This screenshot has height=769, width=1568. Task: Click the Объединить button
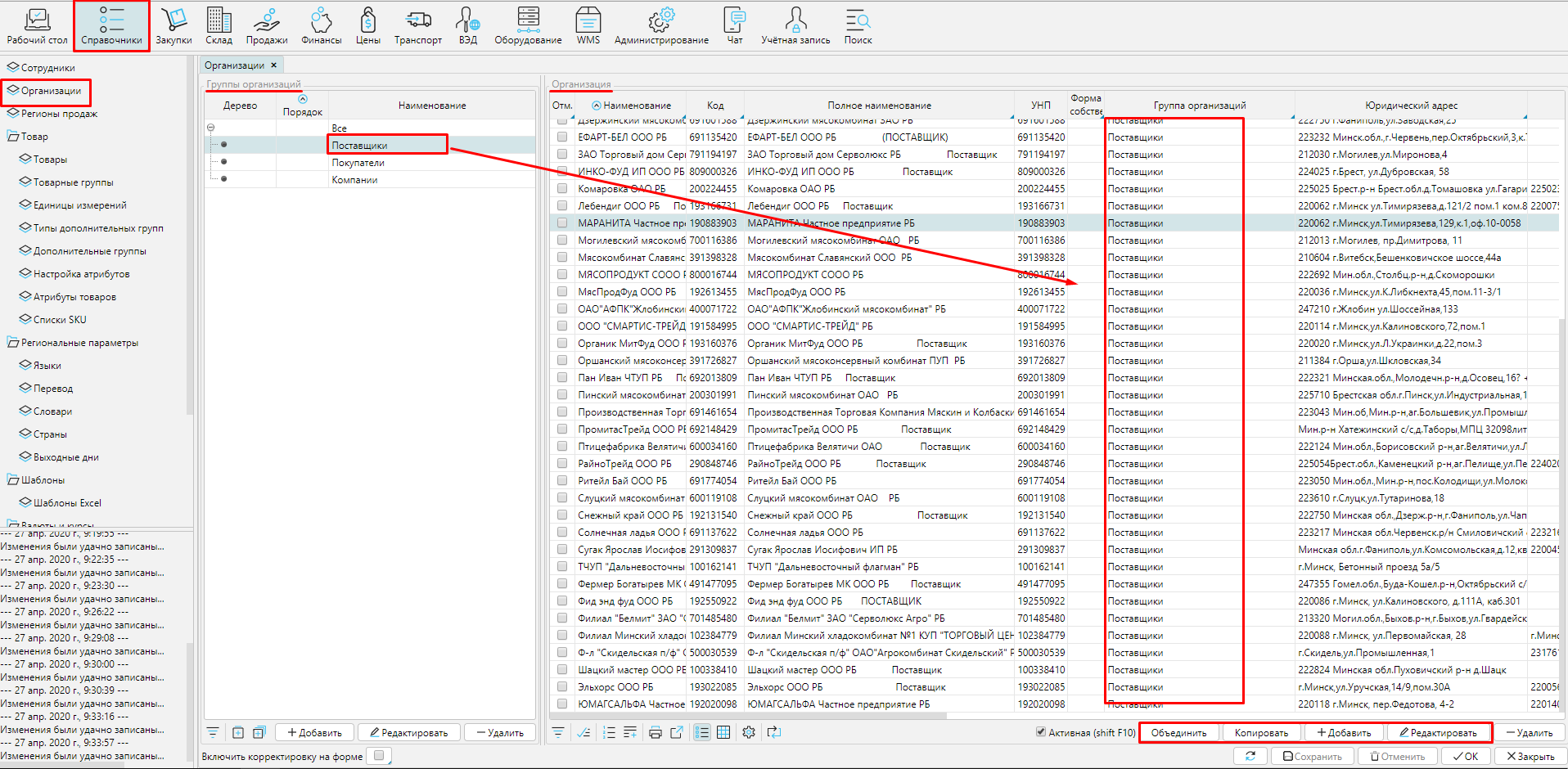(1178, 733)
